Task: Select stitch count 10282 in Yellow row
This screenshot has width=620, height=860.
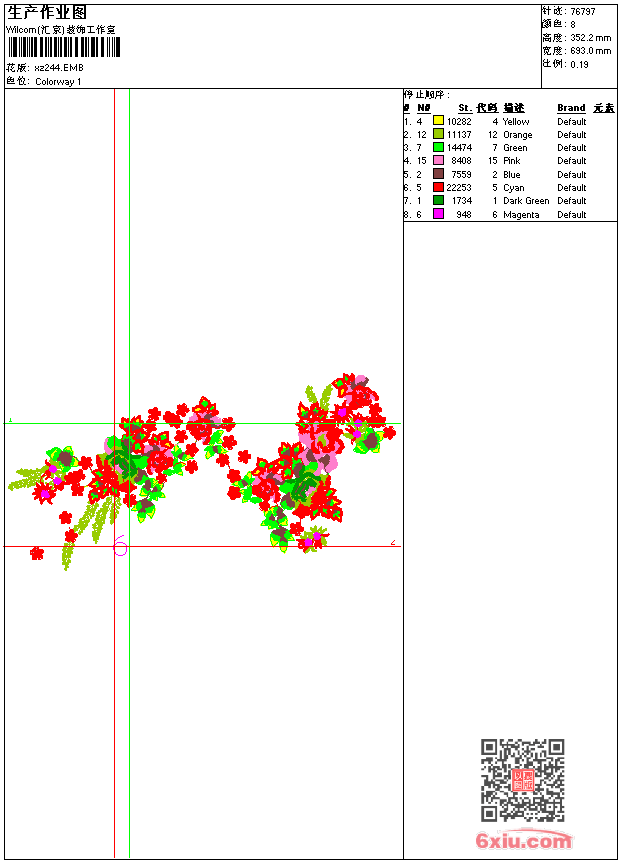Action: tap(459, 122)
